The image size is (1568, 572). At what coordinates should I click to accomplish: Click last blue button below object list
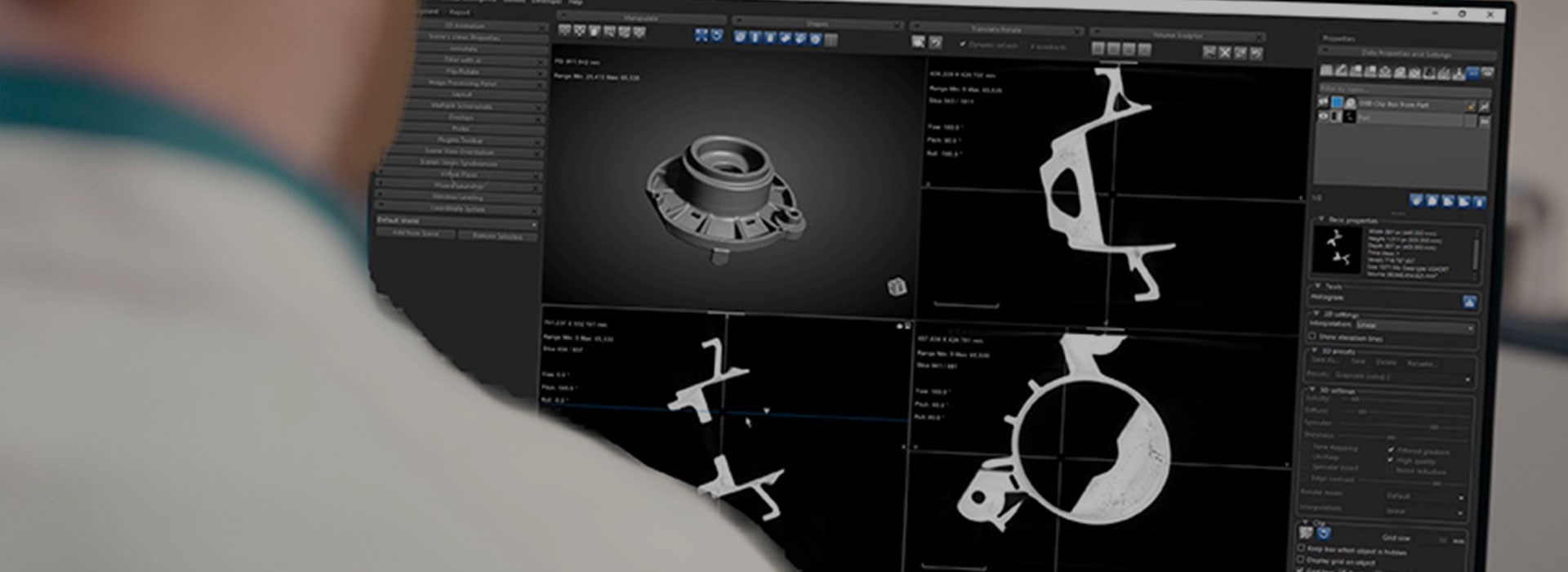pyautogui.click(x=1479, y=203)
